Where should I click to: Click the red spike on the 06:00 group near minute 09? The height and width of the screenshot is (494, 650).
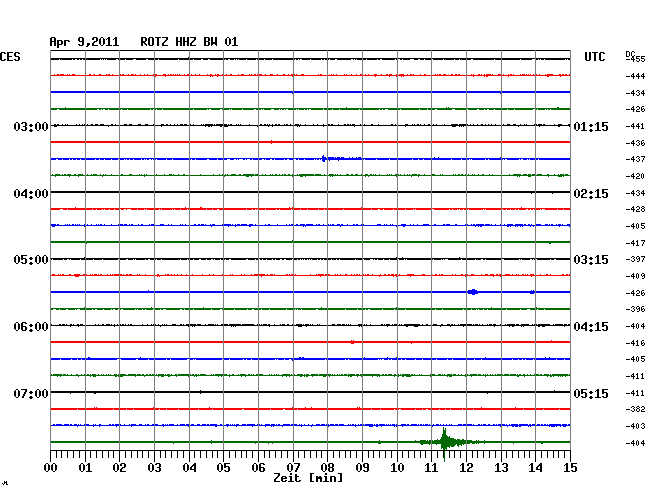coord(352,342)
